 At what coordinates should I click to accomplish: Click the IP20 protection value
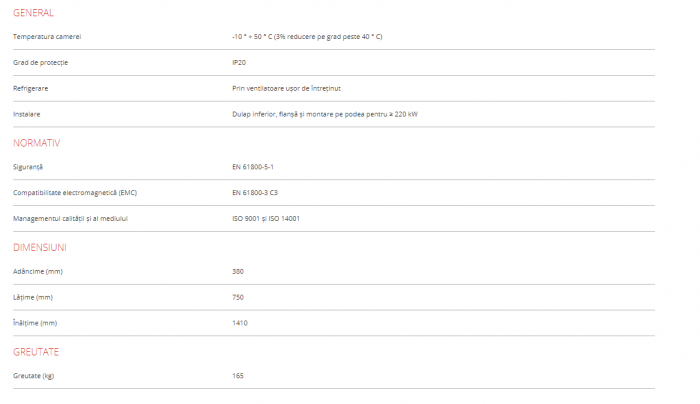[x=239, y=62]
